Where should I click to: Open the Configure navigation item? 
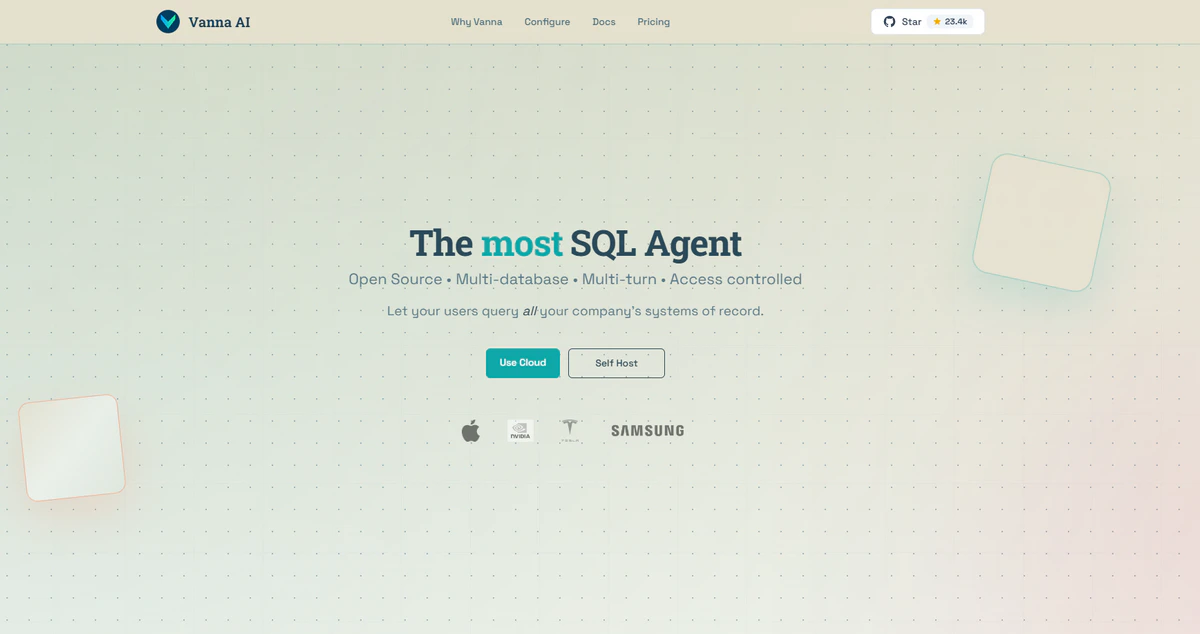[x=547, y=22]
